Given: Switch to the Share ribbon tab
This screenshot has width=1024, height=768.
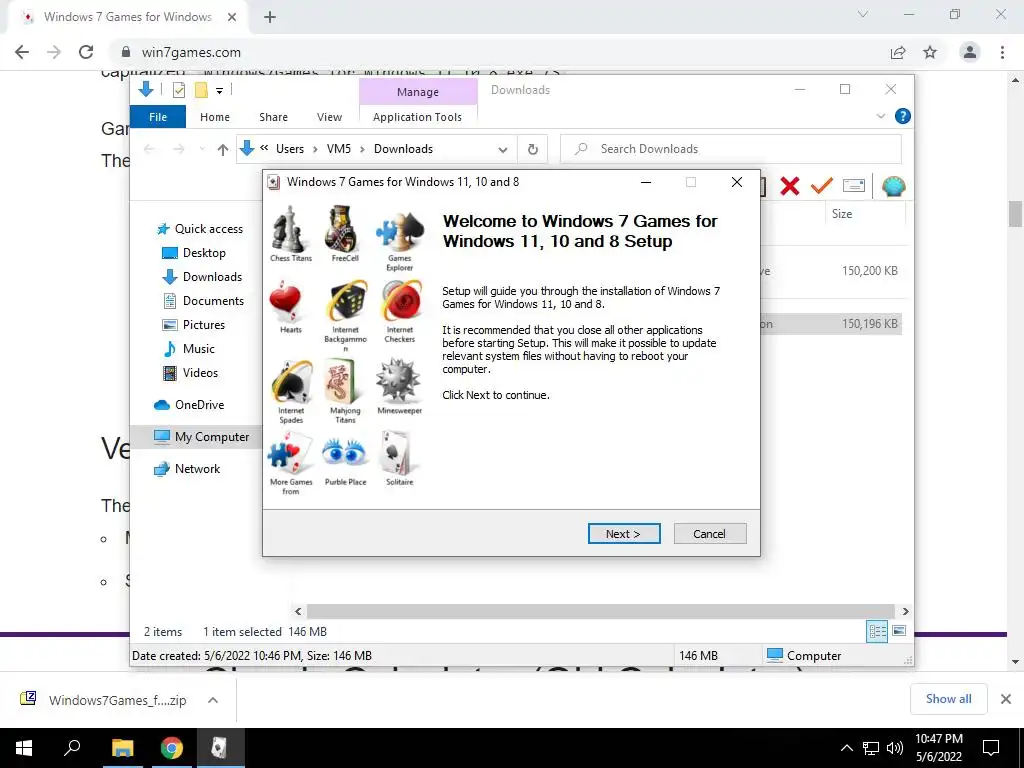Looking at the screenshot, I should tap(273, 117).
